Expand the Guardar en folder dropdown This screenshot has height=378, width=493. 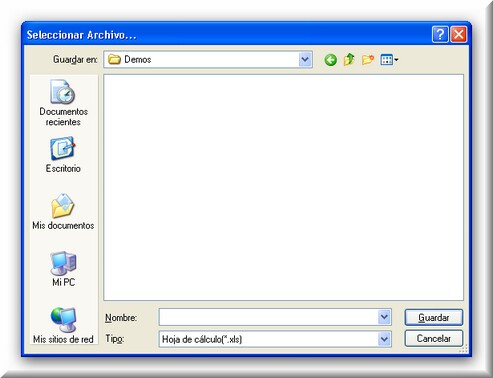(305, 60)
